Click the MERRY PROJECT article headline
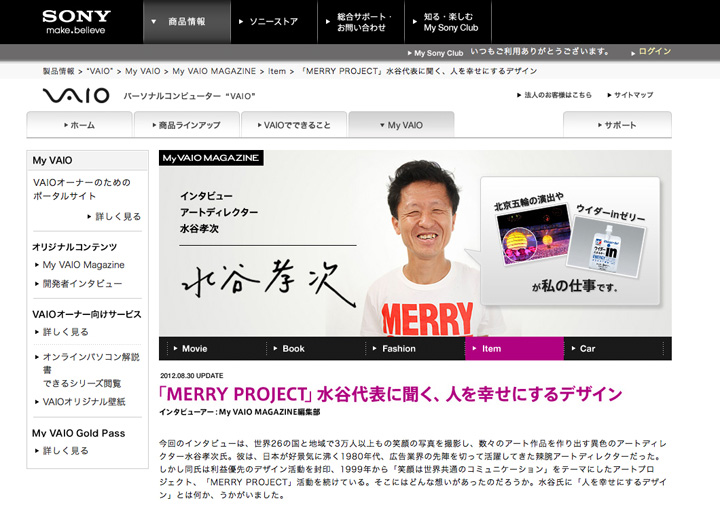Image resolution: width=720 pixels, height=505 pixels. pos(390,394)
